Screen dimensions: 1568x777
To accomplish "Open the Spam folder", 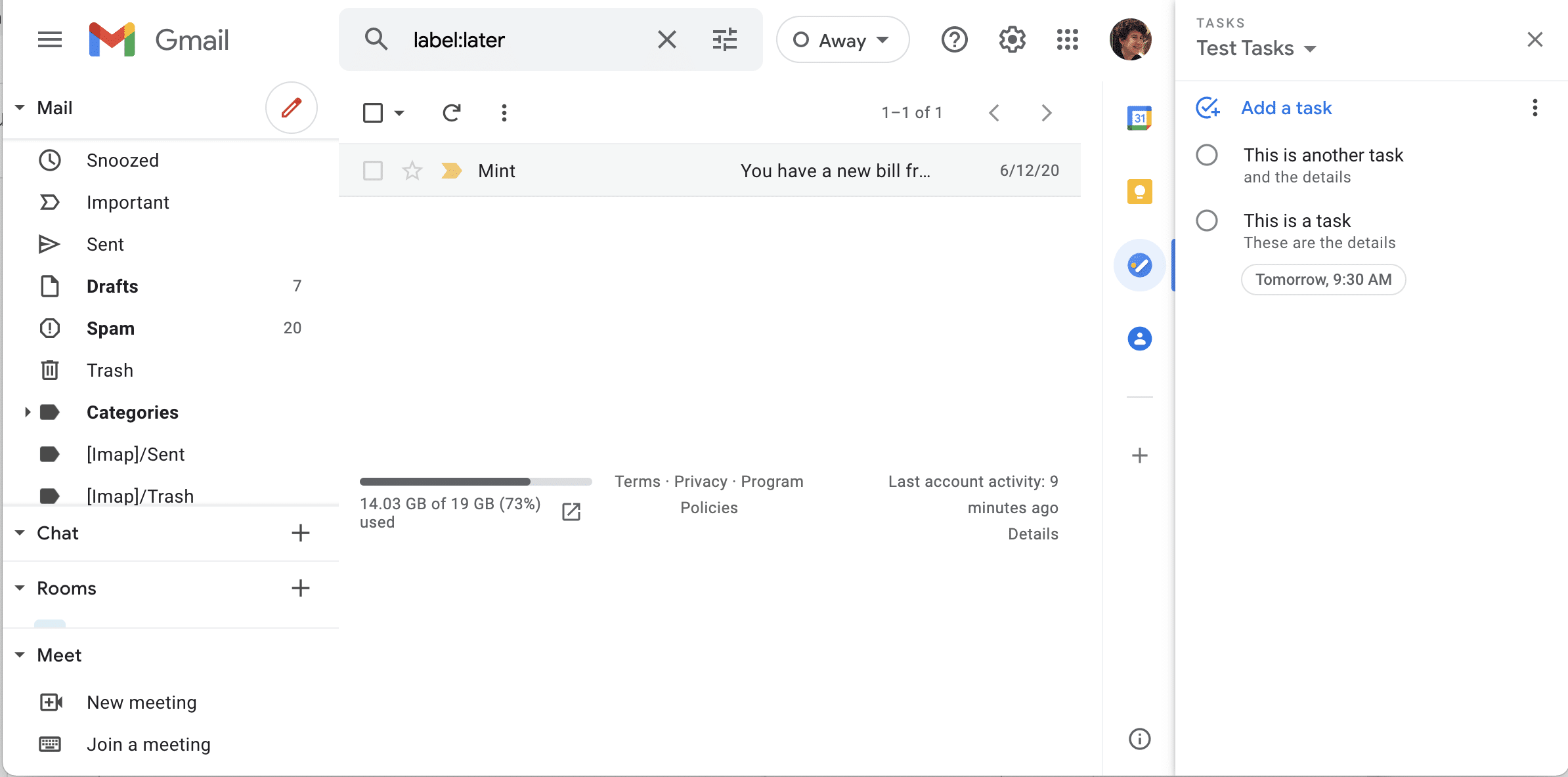I will [110, 328].
